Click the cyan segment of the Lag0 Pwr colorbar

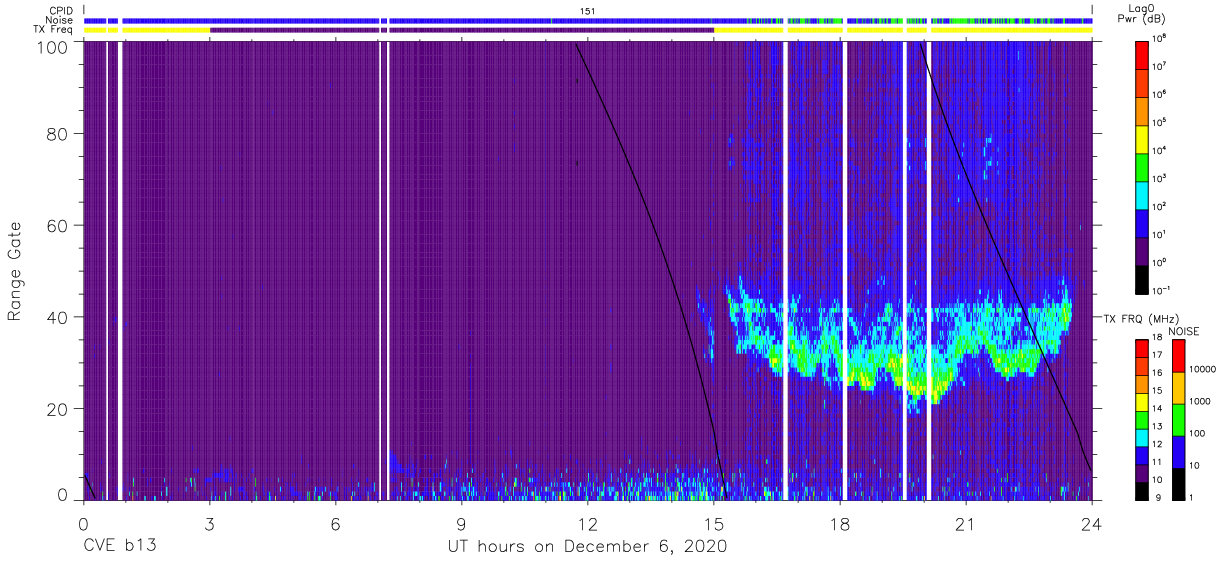(x=1142, y=196)
